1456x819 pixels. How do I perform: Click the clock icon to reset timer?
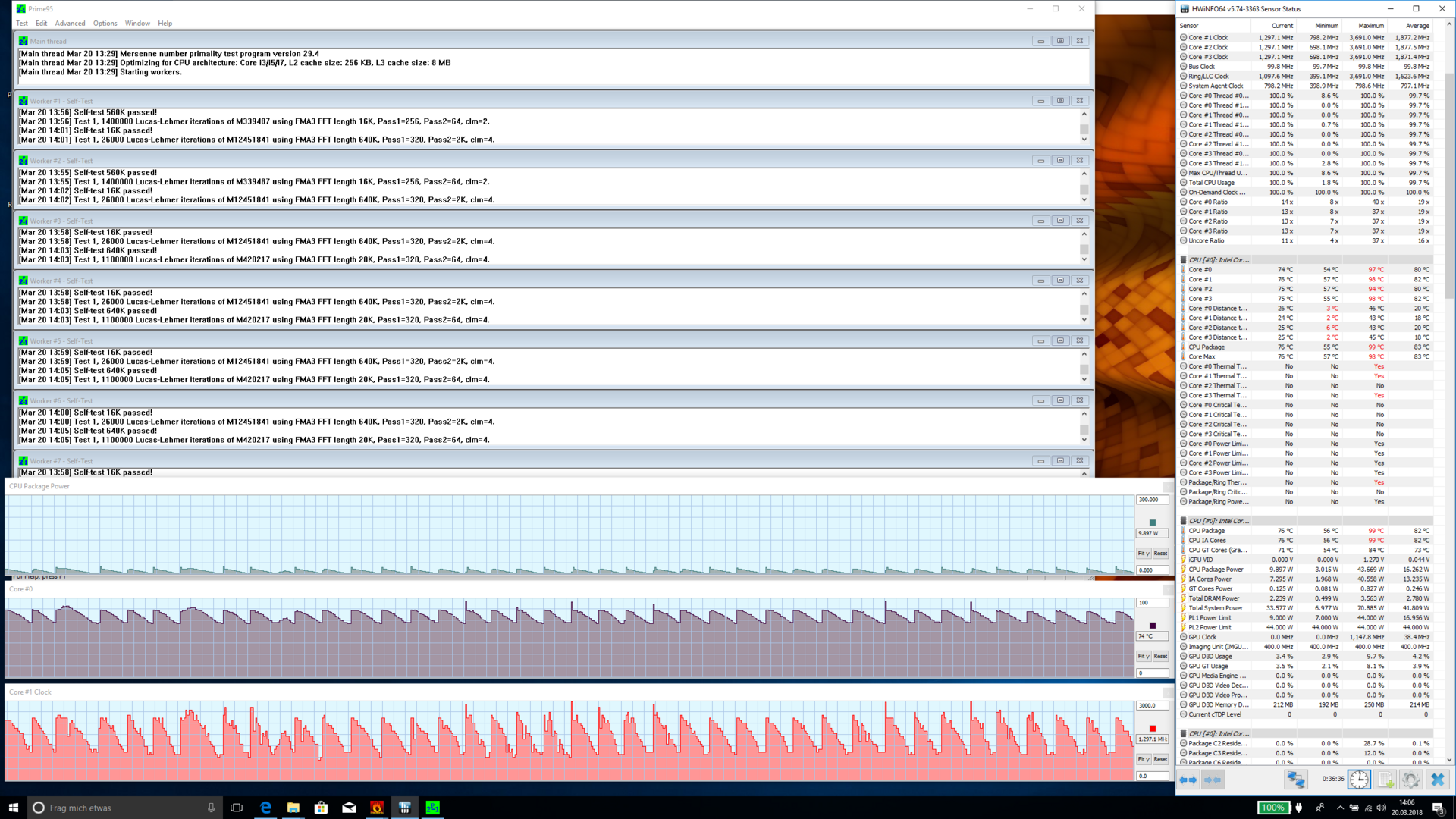[1359, 780]
